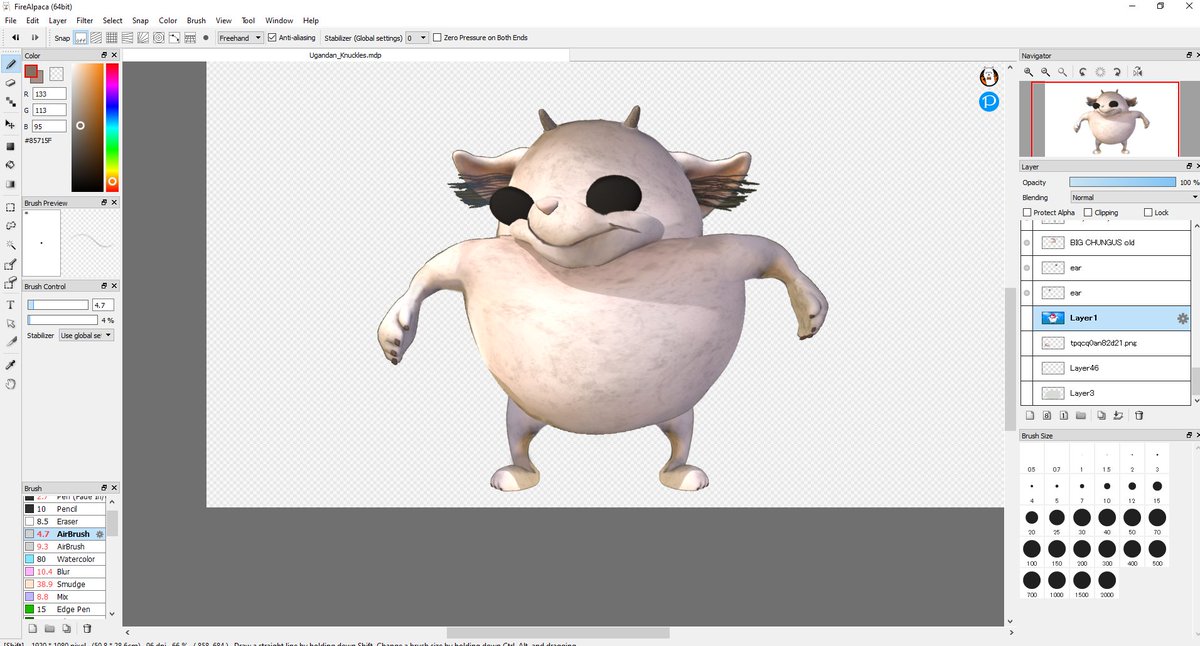Select the Fill shape tool icon
Screen dimensions: 1200x646
tap(10, 145)
